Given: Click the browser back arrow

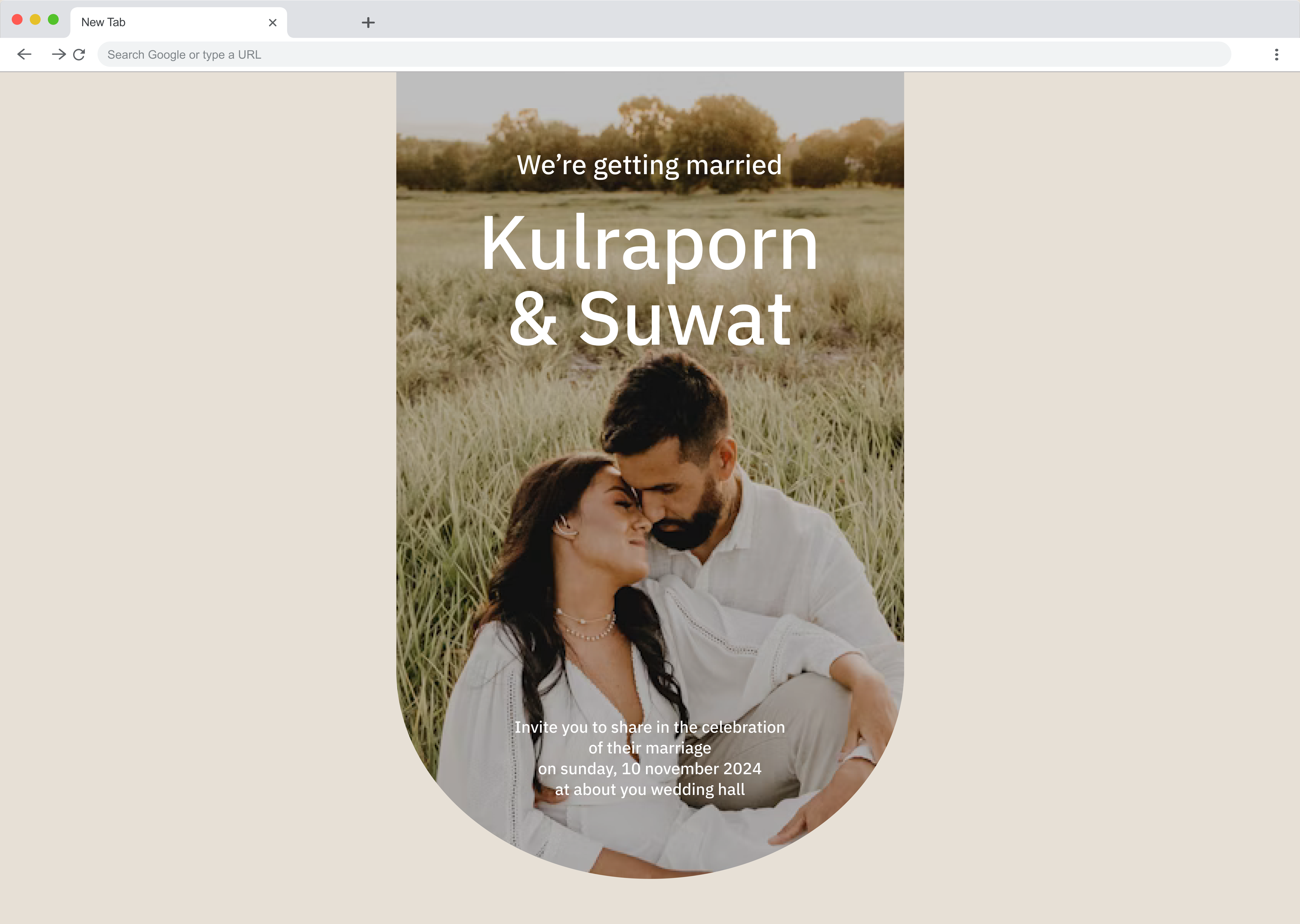Looking at the screenshot, I should click(24, 55).
